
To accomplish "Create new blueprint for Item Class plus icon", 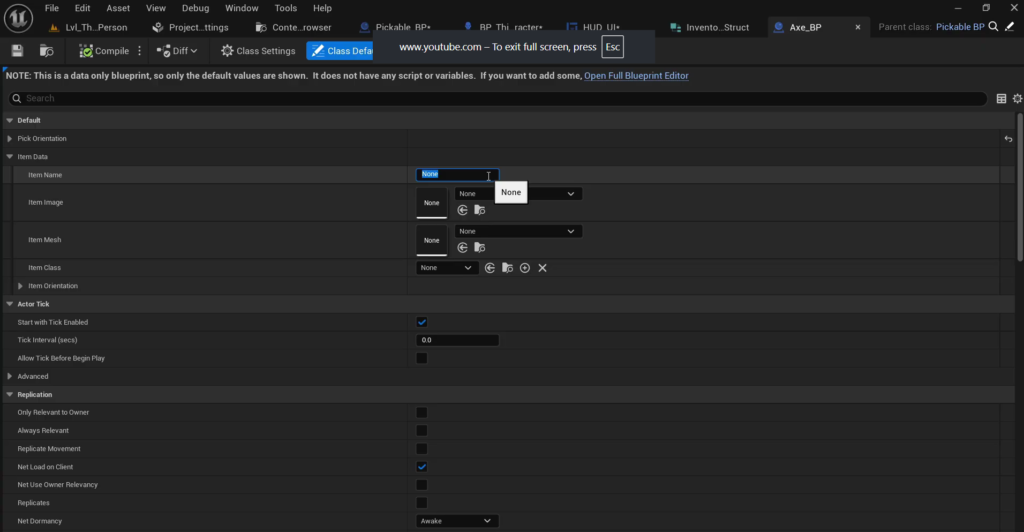I will point(525,268).
